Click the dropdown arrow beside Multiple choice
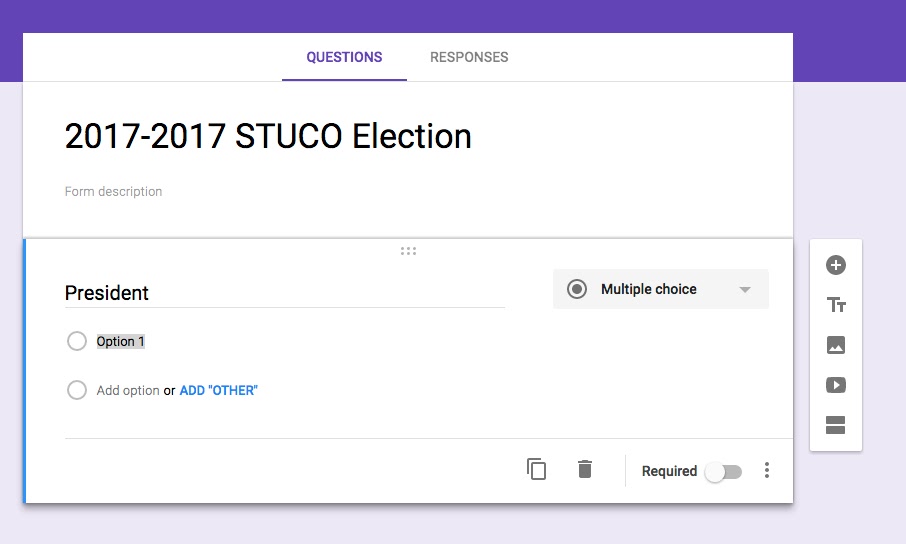The height and width of the screenshot is (544, 906). click(745, 290)
